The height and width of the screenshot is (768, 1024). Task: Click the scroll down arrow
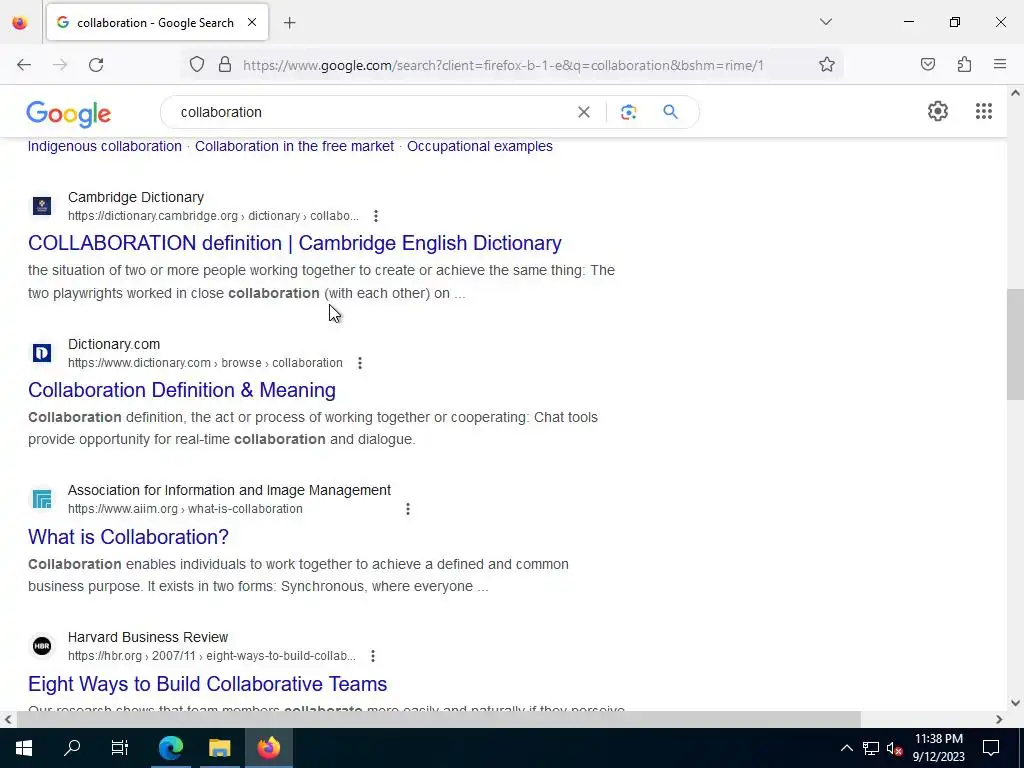tap(1015, 703)
